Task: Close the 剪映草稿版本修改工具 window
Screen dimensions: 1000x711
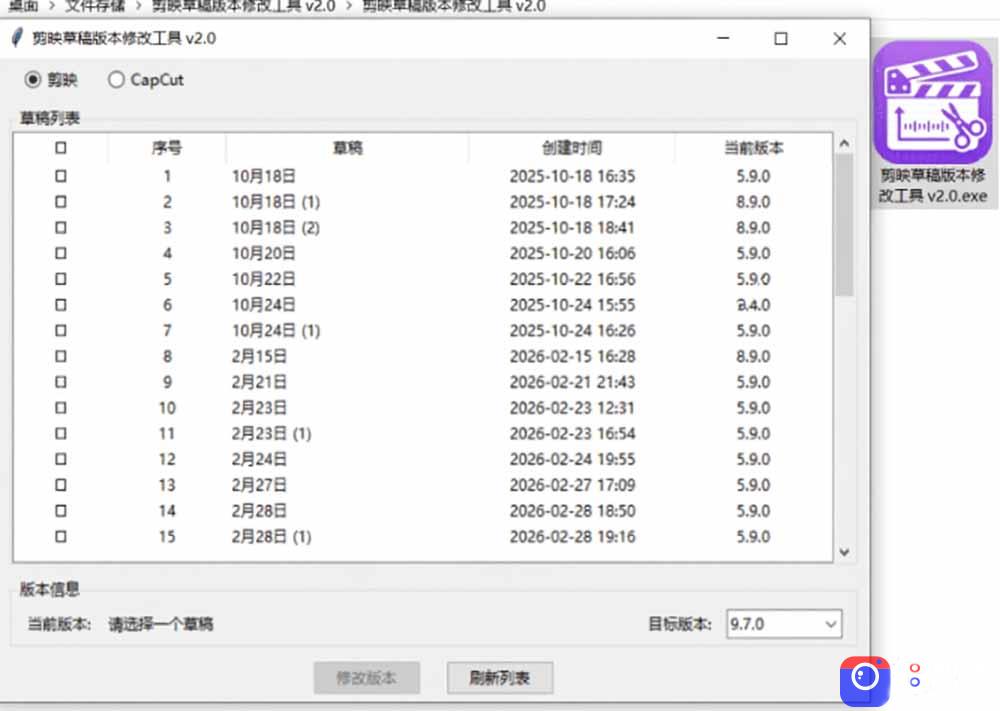Action: click(x=839, y=38)
